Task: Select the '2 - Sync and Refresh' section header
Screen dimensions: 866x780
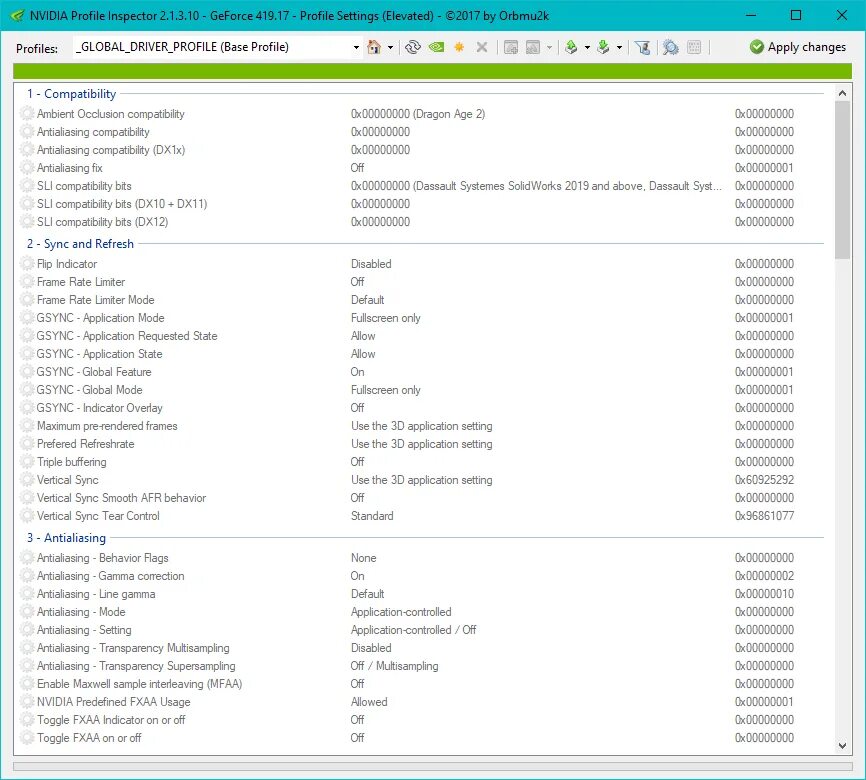Action: pyautogui.click(x=81, y=244)
